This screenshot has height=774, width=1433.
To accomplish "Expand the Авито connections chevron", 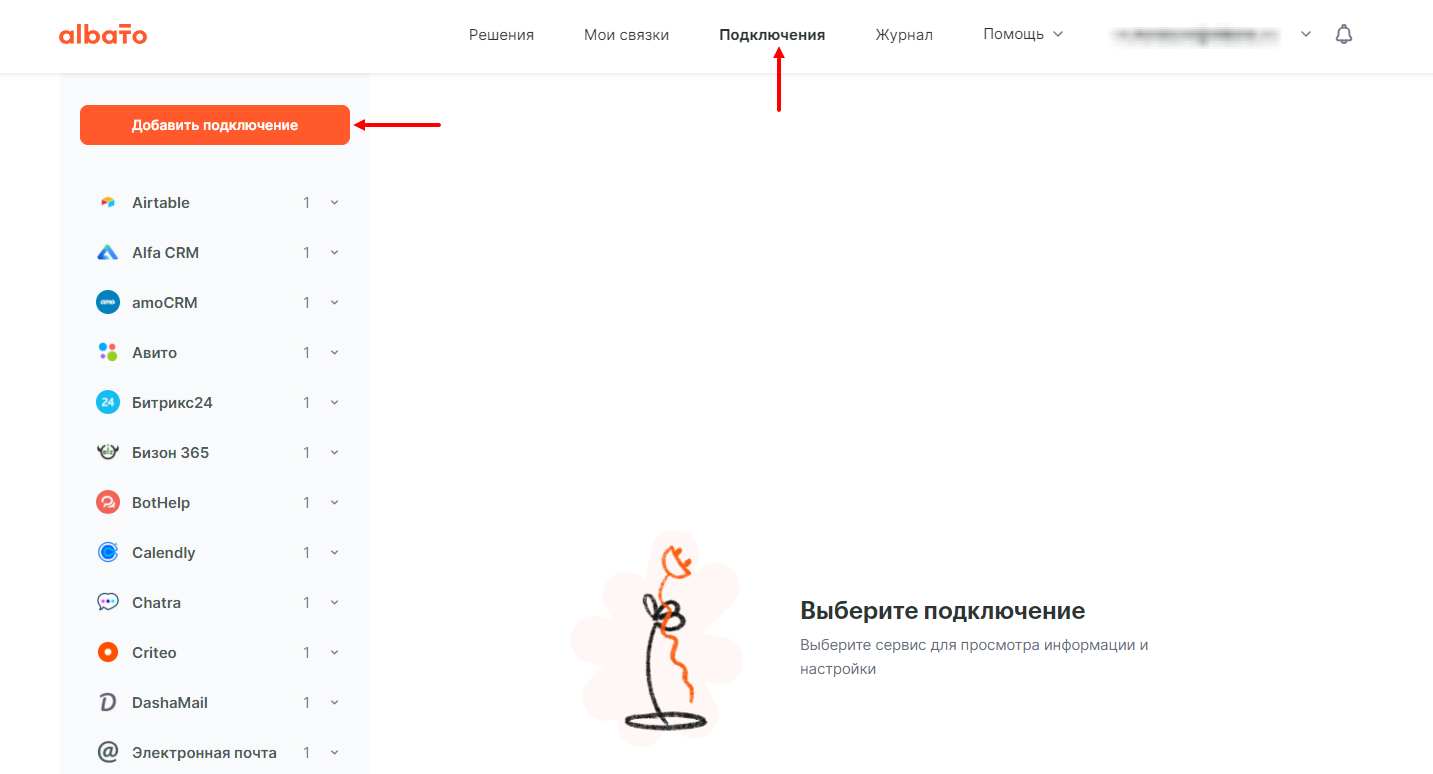I will click(x=334, y=353).
